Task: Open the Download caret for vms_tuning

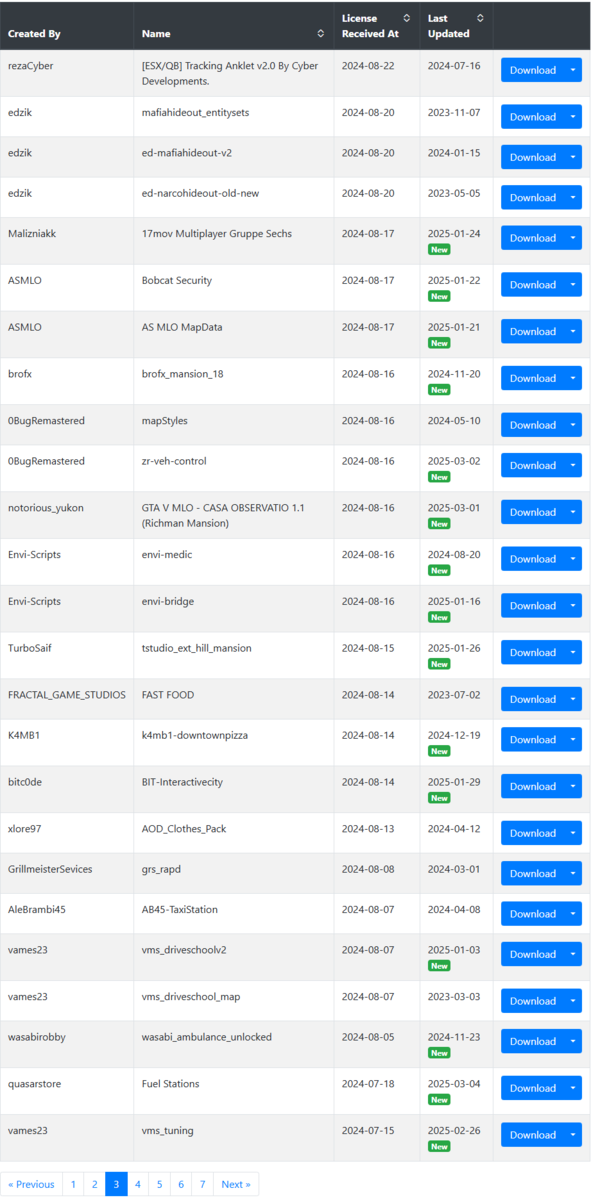Action: point(573,1135)
